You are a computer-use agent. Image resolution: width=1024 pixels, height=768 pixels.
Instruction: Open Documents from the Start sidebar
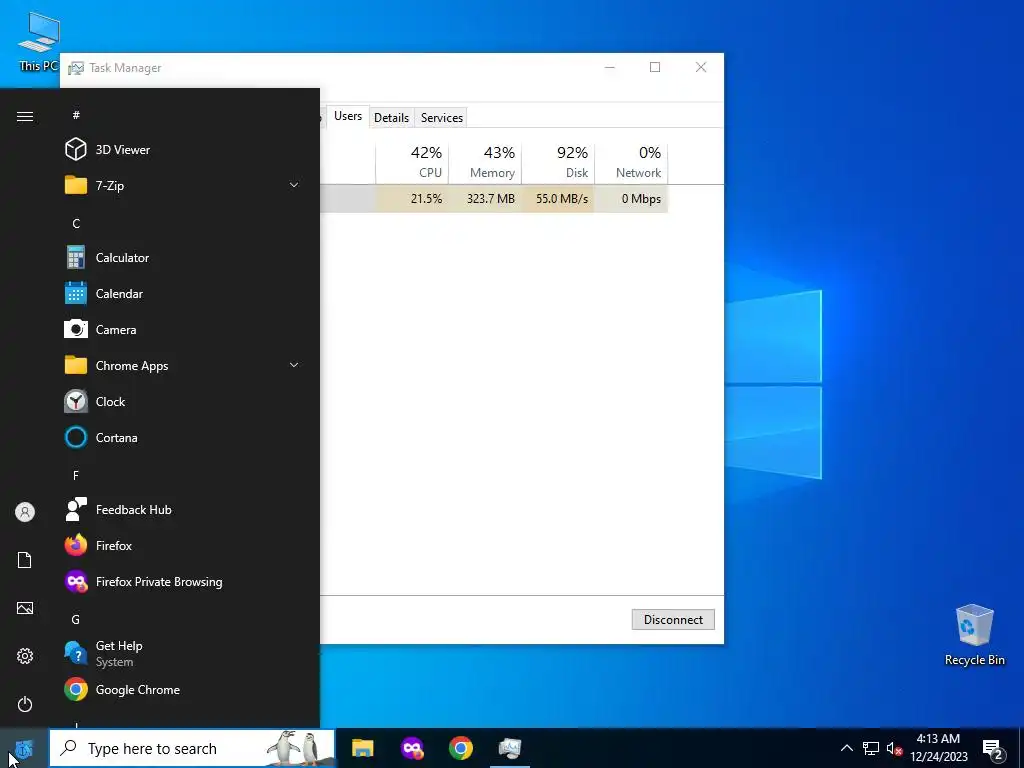tap(25, 560)
